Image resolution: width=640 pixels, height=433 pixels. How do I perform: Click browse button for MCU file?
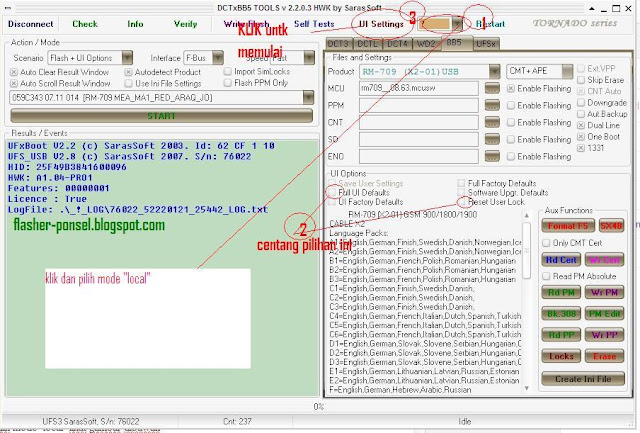[x=492, y=88]
